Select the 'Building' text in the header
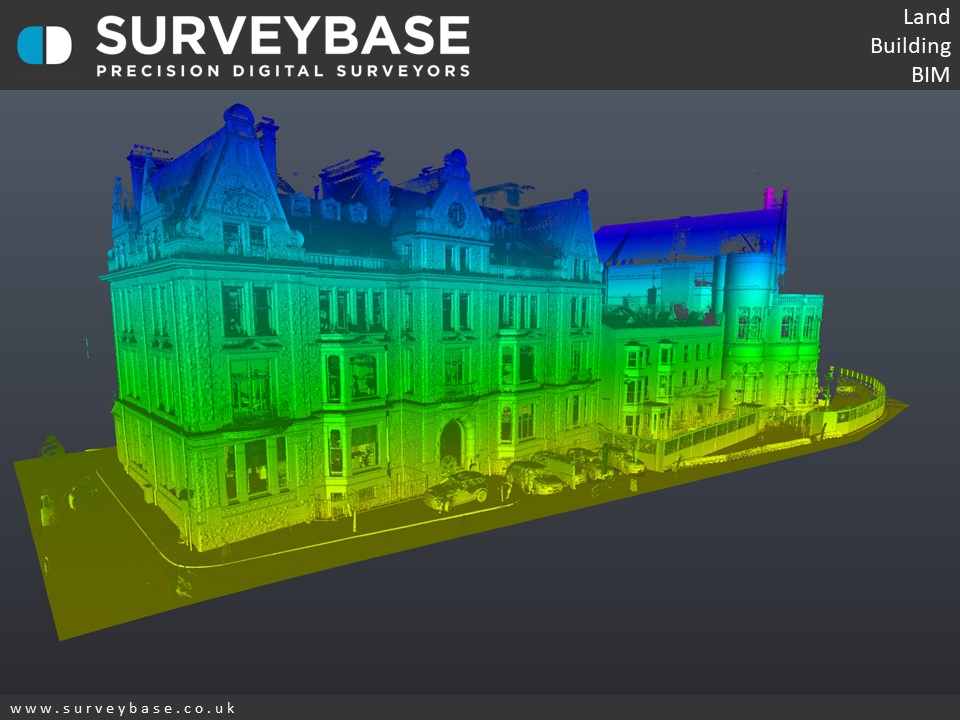The image size is (960, 720). [910, 47]
